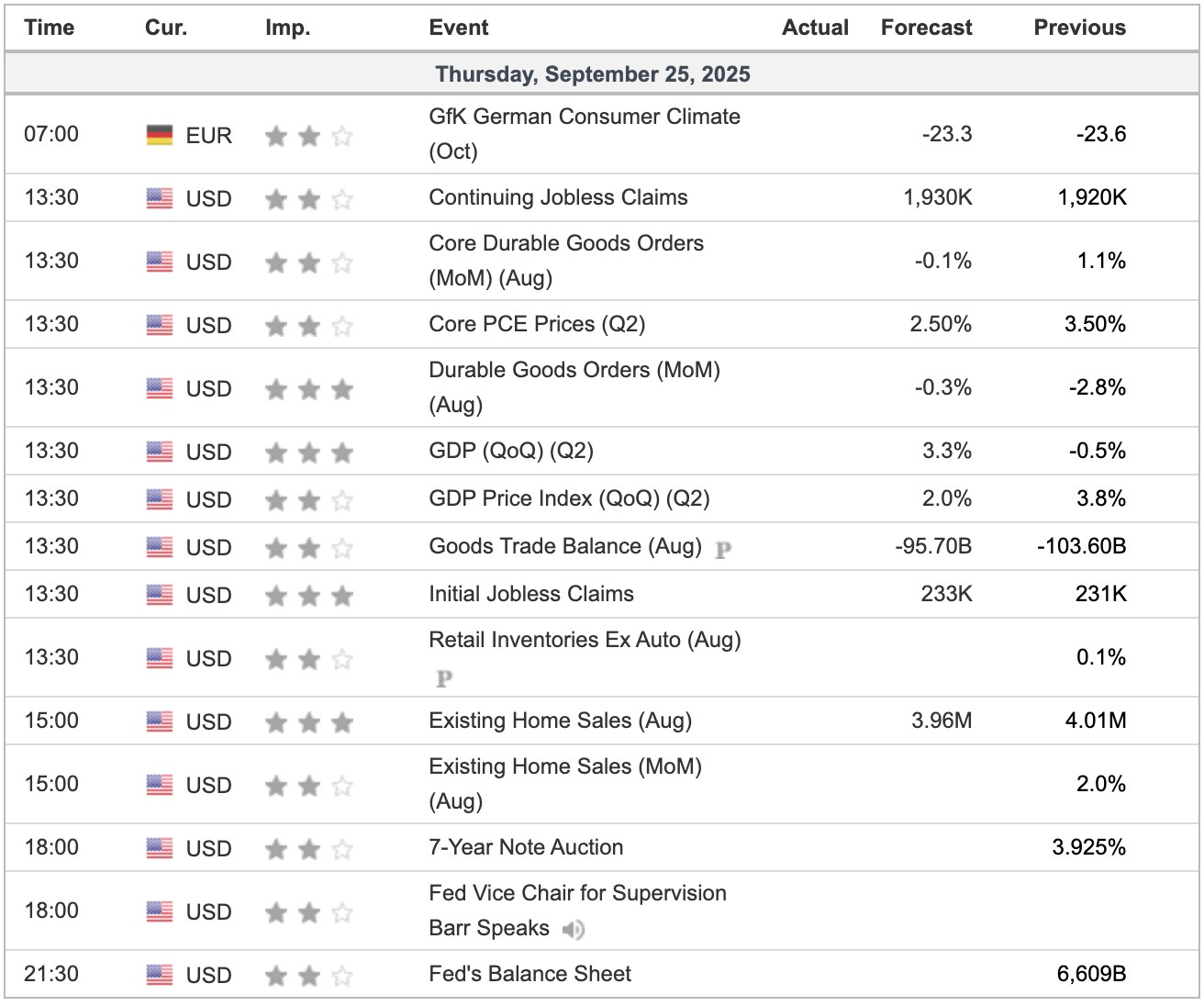The image size is (1204, 1006).
Task: Click importance stars for GfK German Consumer Climate
Action: coord(309,137)
